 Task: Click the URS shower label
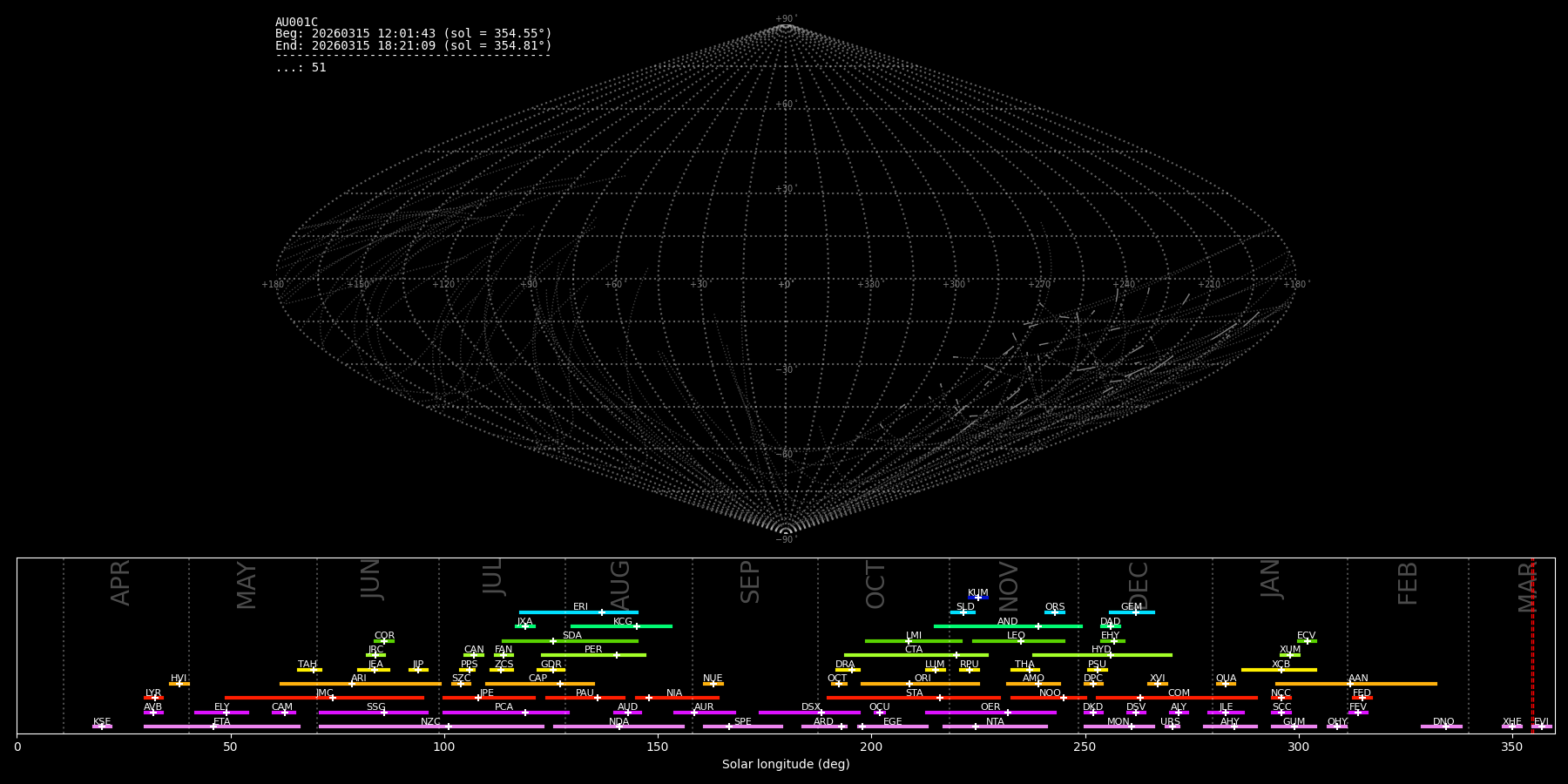(x=1170, y=722)
